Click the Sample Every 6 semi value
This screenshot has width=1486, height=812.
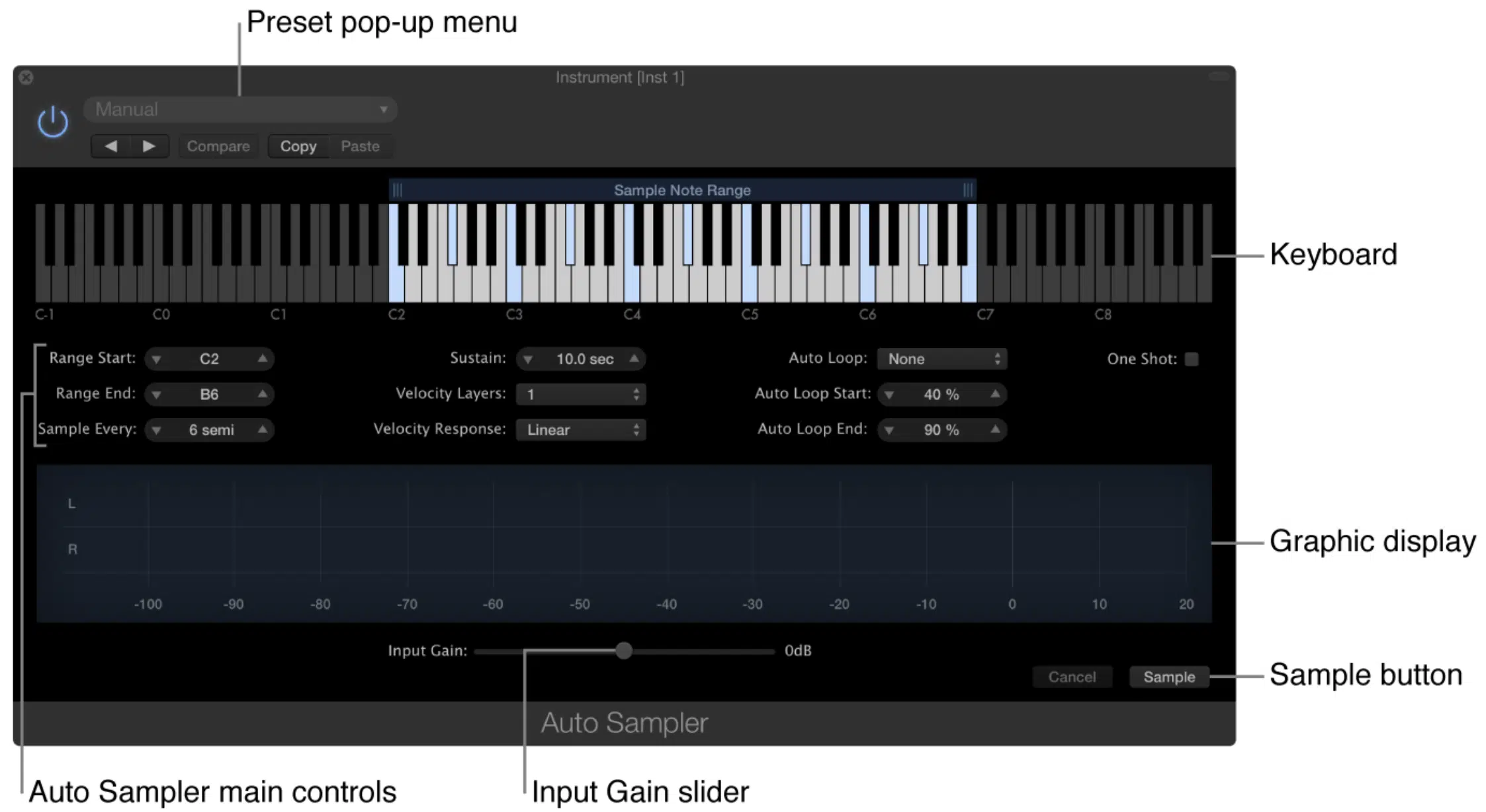[x=212, y=430]
